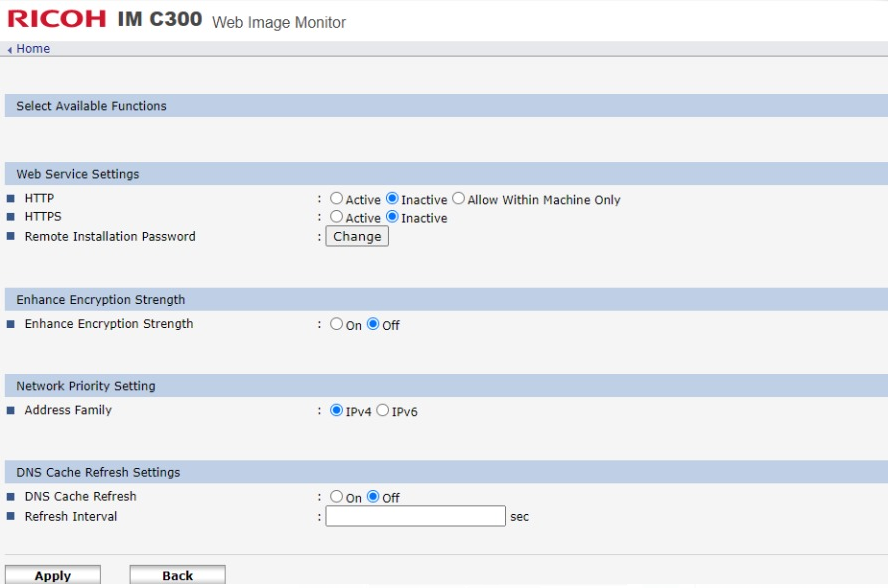Select Inactive for HTTP

pos(392,198)
